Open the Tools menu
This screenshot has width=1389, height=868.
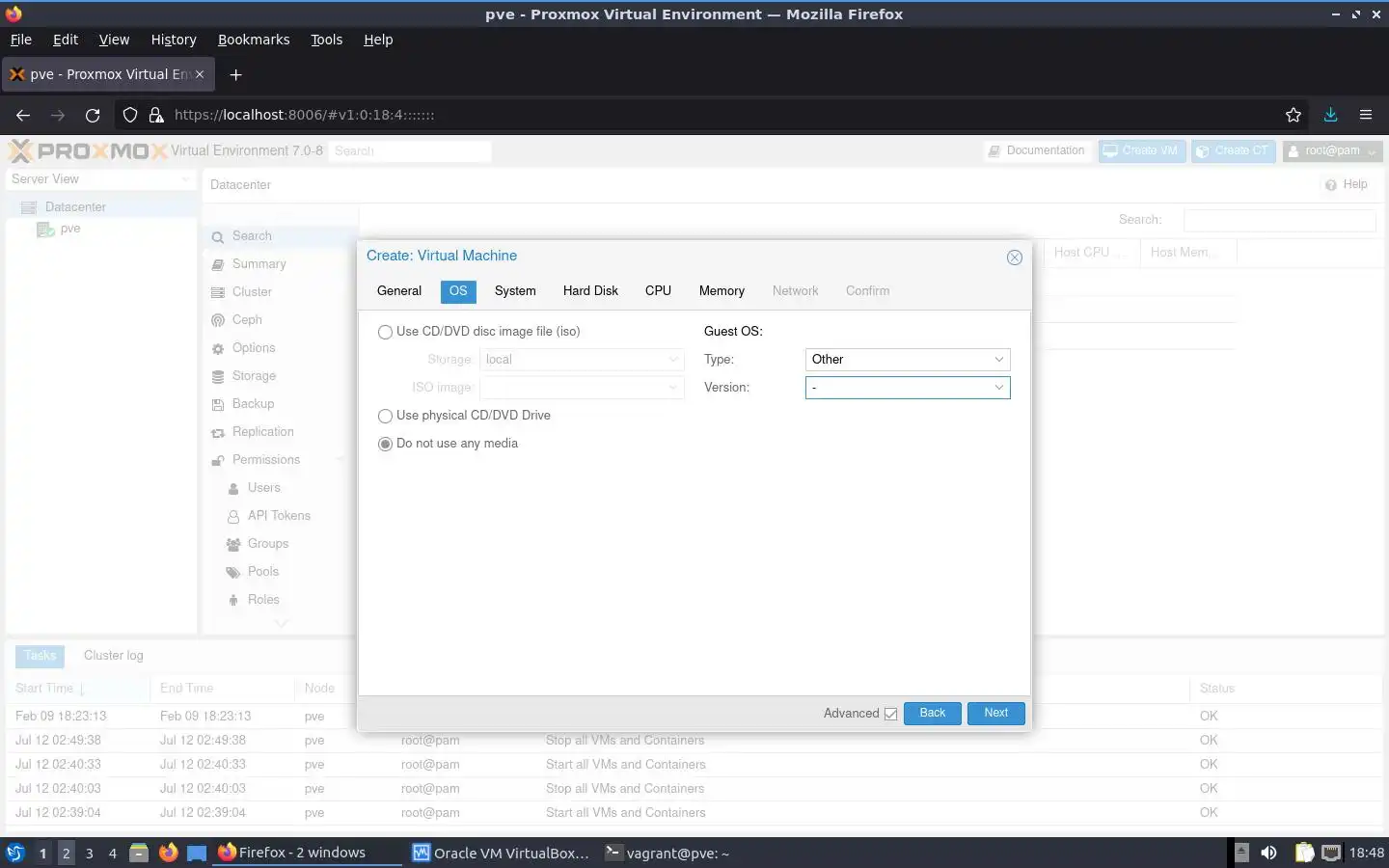pyautogui.click(x=327, y=40)
